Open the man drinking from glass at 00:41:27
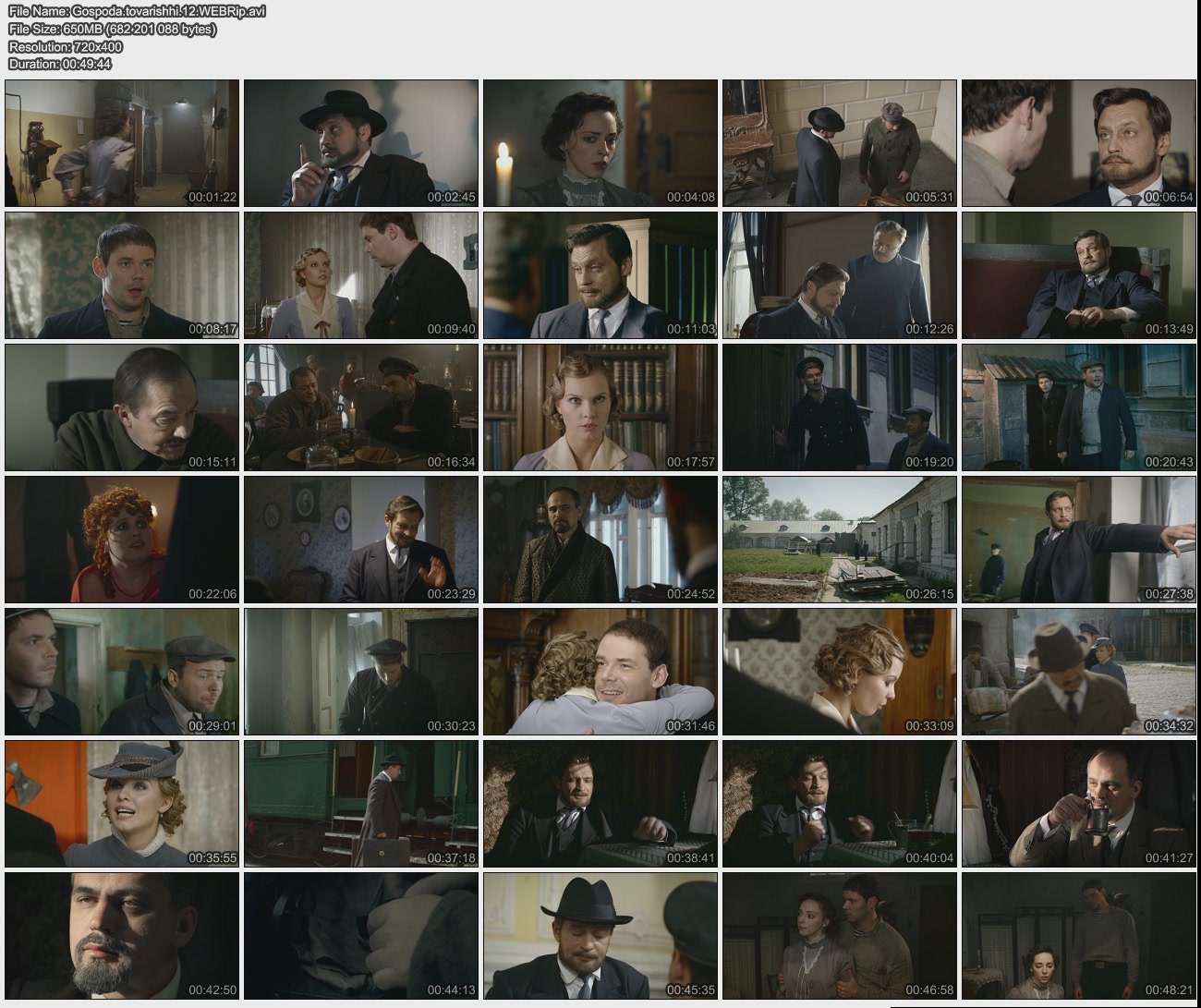This screenshot has height=1008, width=1201. point(1078,804)
